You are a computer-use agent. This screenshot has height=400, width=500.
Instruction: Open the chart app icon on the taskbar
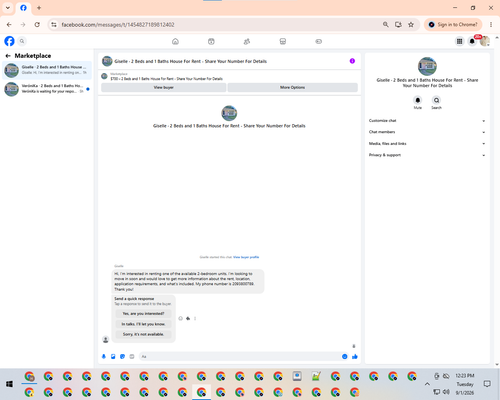[316, 376]
